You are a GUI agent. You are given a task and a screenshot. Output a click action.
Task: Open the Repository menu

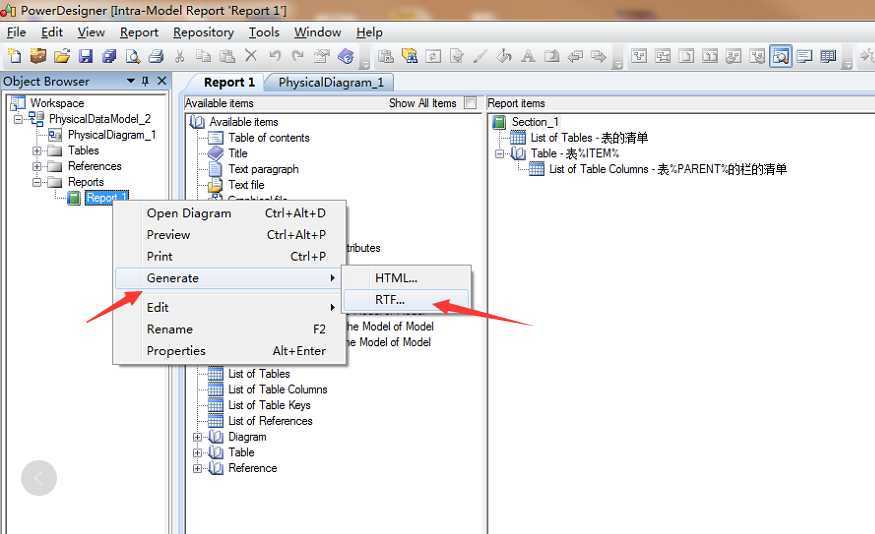[x=203, y=32]
